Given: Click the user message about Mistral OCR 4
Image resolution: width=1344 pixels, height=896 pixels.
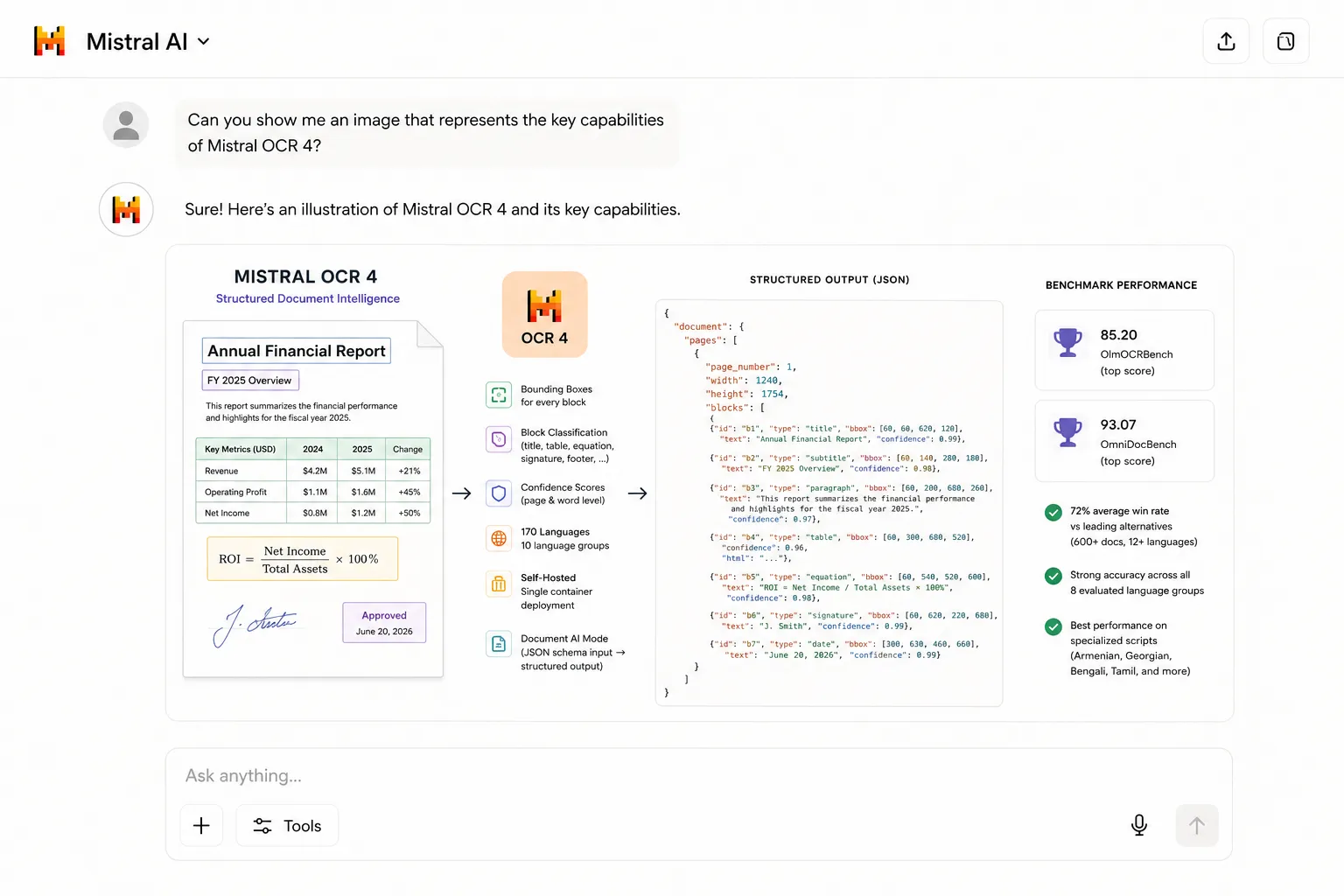Looking at the screenshot, I should (x=426, y=133).
